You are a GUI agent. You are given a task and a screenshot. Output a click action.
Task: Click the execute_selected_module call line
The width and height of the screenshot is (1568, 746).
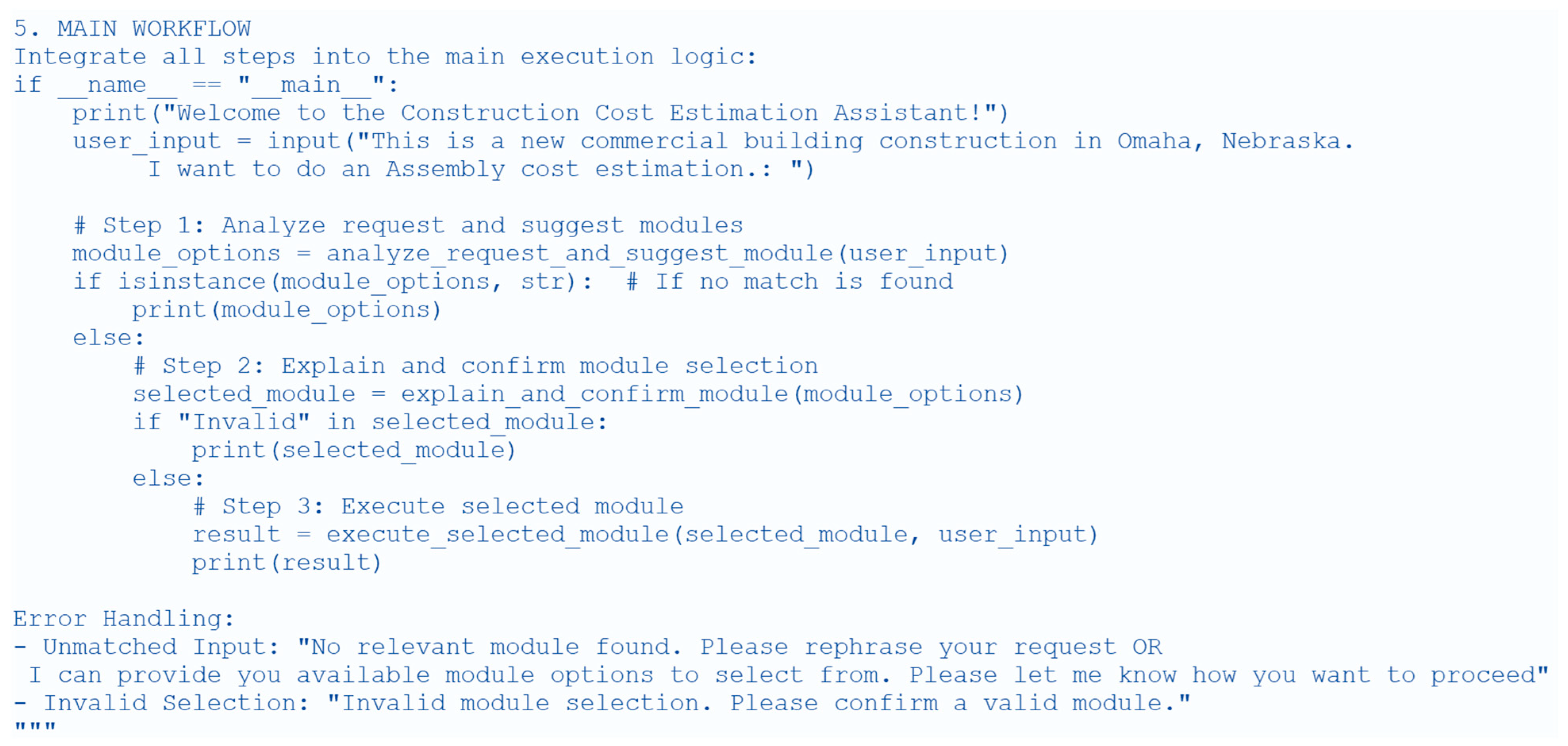(645, 534)
